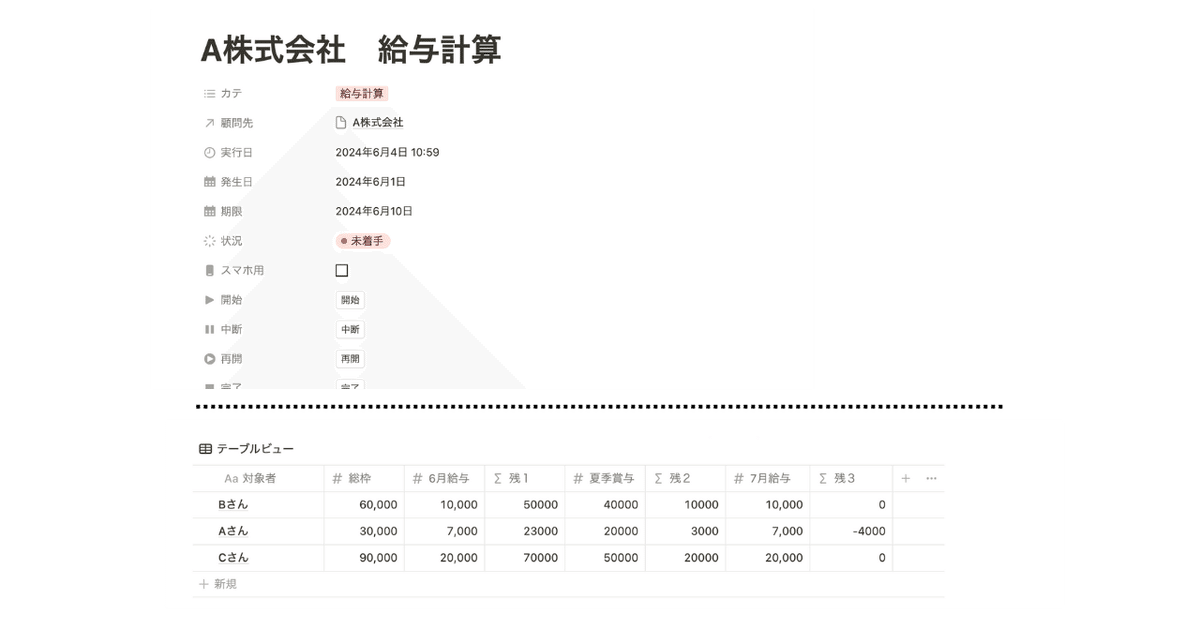Click the pause icon next to 中断
Viewport: 1200px width, 628px height.
(209, 328)
